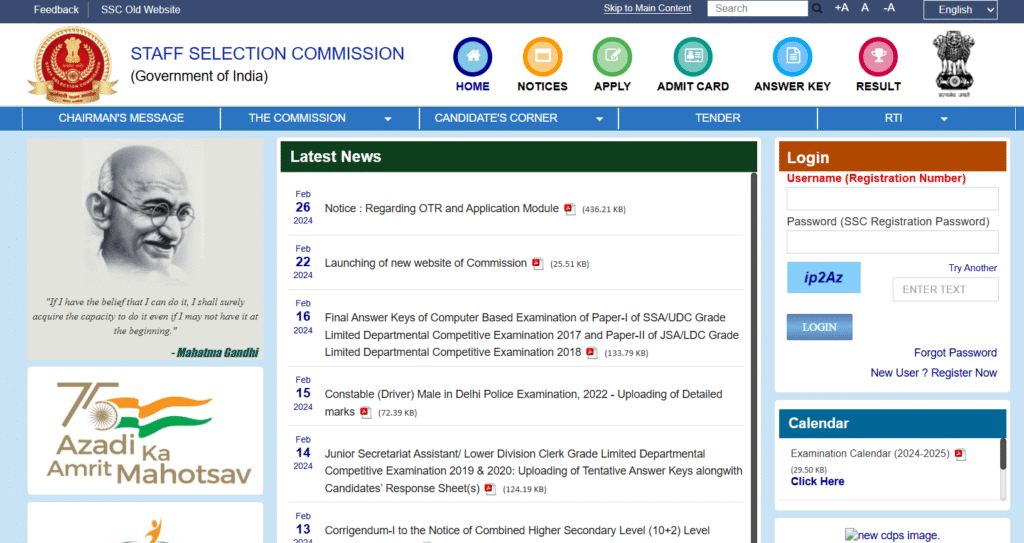Click the new cdps image placeholder
The width and height of the screenshot is (1024, 543).
pos(892,535)
